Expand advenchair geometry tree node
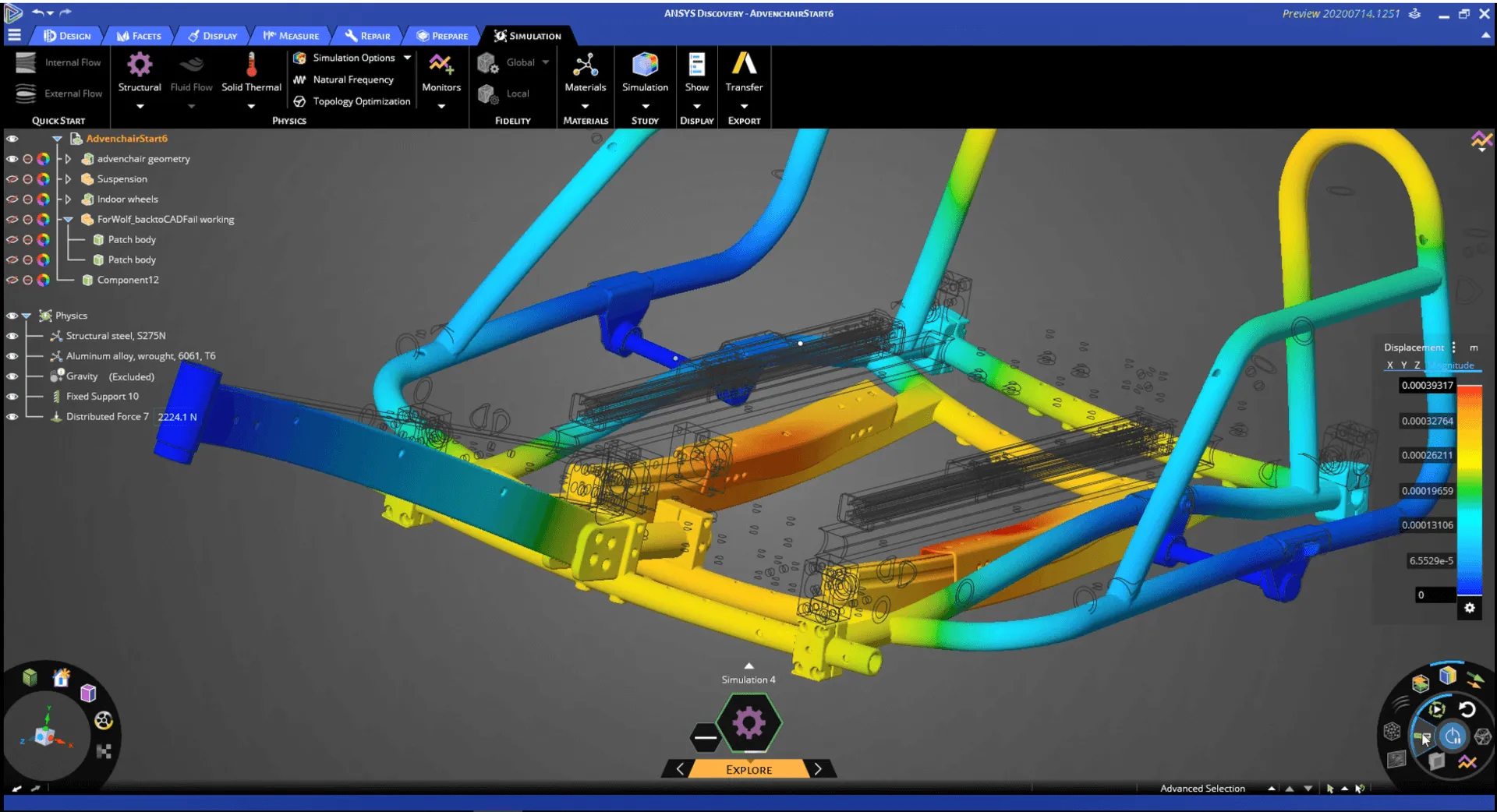1497x812 pixels. pyautogui.click(x=69, y=158)
